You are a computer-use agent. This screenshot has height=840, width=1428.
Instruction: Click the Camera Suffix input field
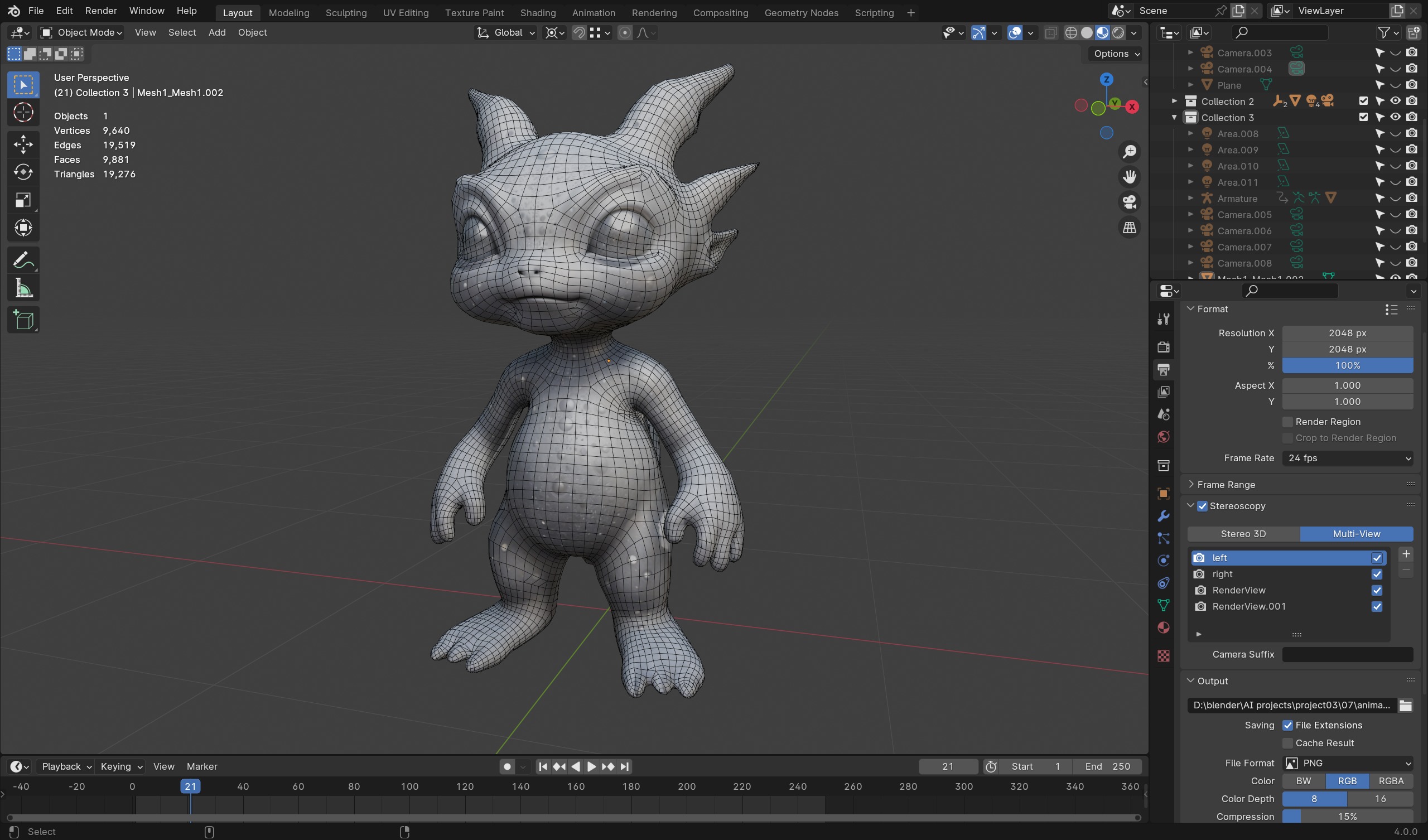tap(1348, 654)
